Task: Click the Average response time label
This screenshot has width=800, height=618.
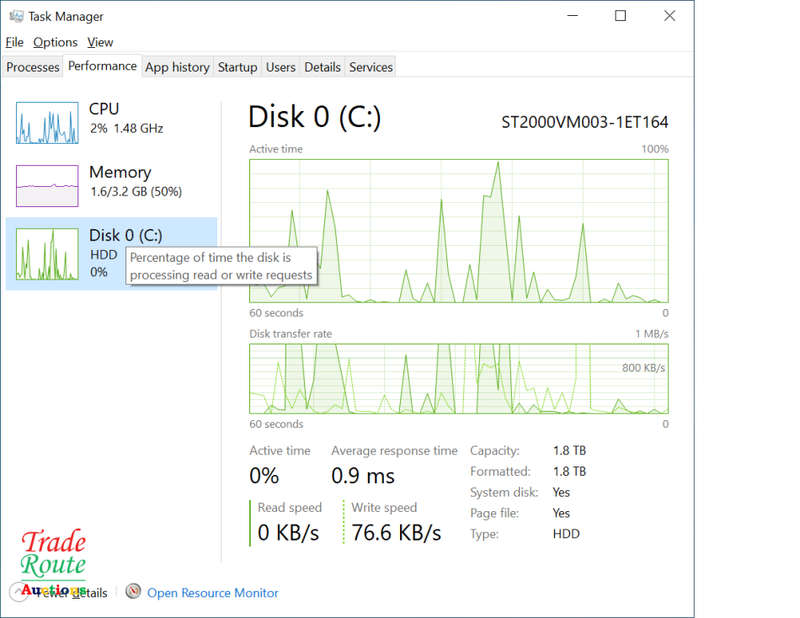Action: click(x=394, y=451)
